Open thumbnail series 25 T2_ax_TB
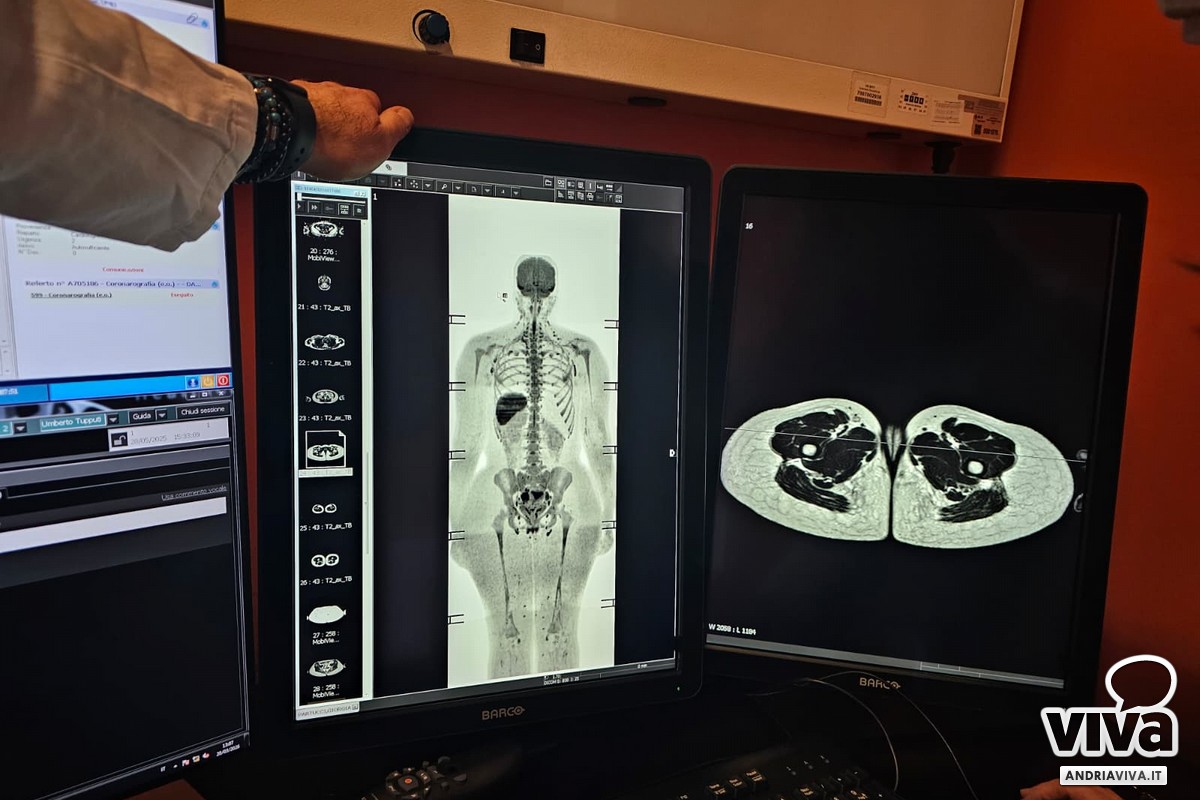The width and height of the screenshot is (1200, 800). (324, 509)
